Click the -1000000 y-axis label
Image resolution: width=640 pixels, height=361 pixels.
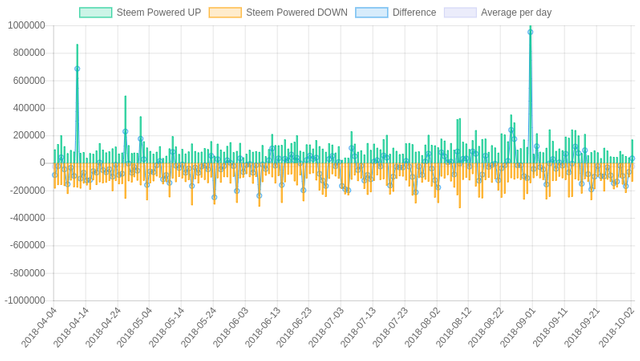tap(25, 301)
